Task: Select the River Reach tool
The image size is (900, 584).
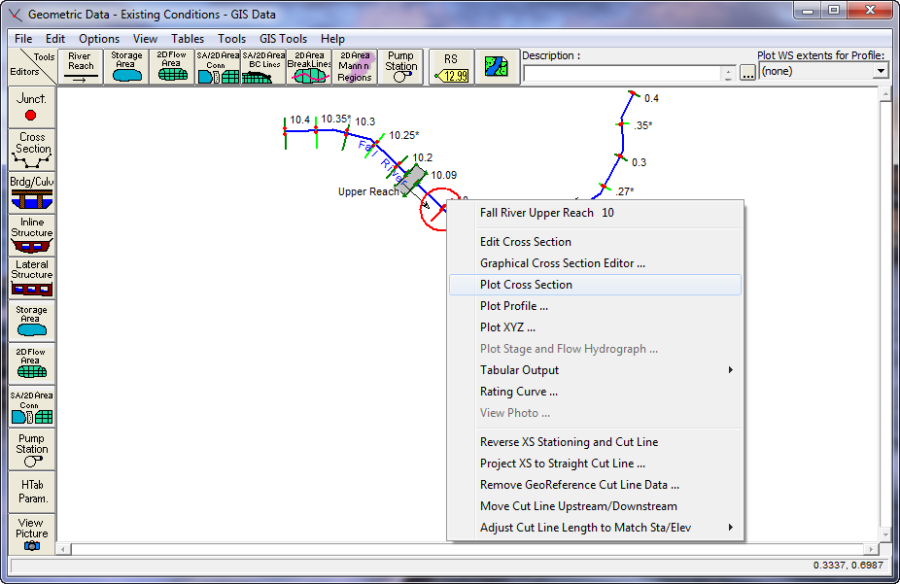Action: point(81,67)
